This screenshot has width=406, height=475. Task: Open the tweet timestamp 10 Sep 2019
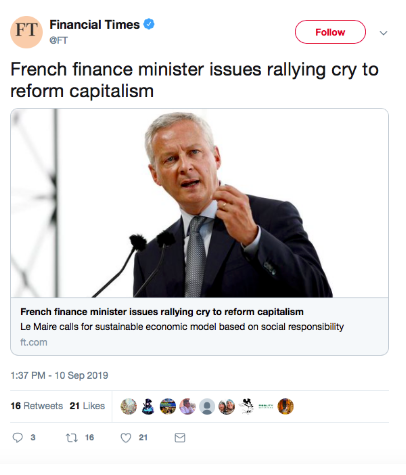click(x=59, y=375)
